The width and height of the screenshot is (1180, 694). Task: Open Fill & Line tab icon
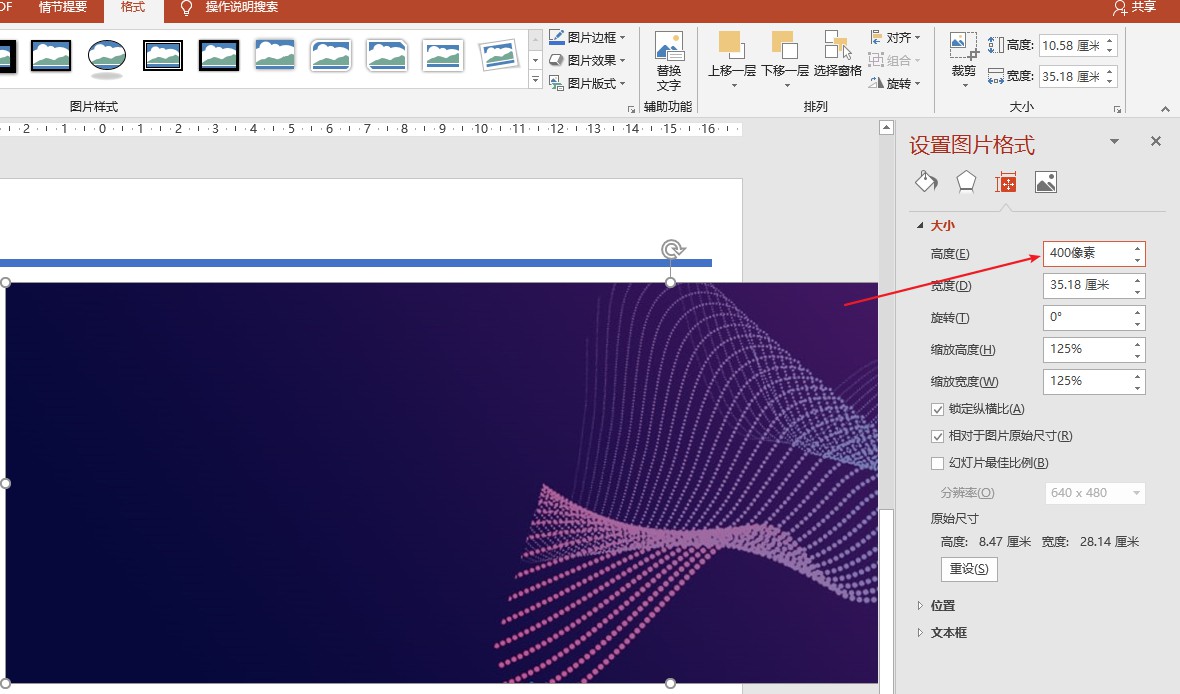(x=926, y=181)
